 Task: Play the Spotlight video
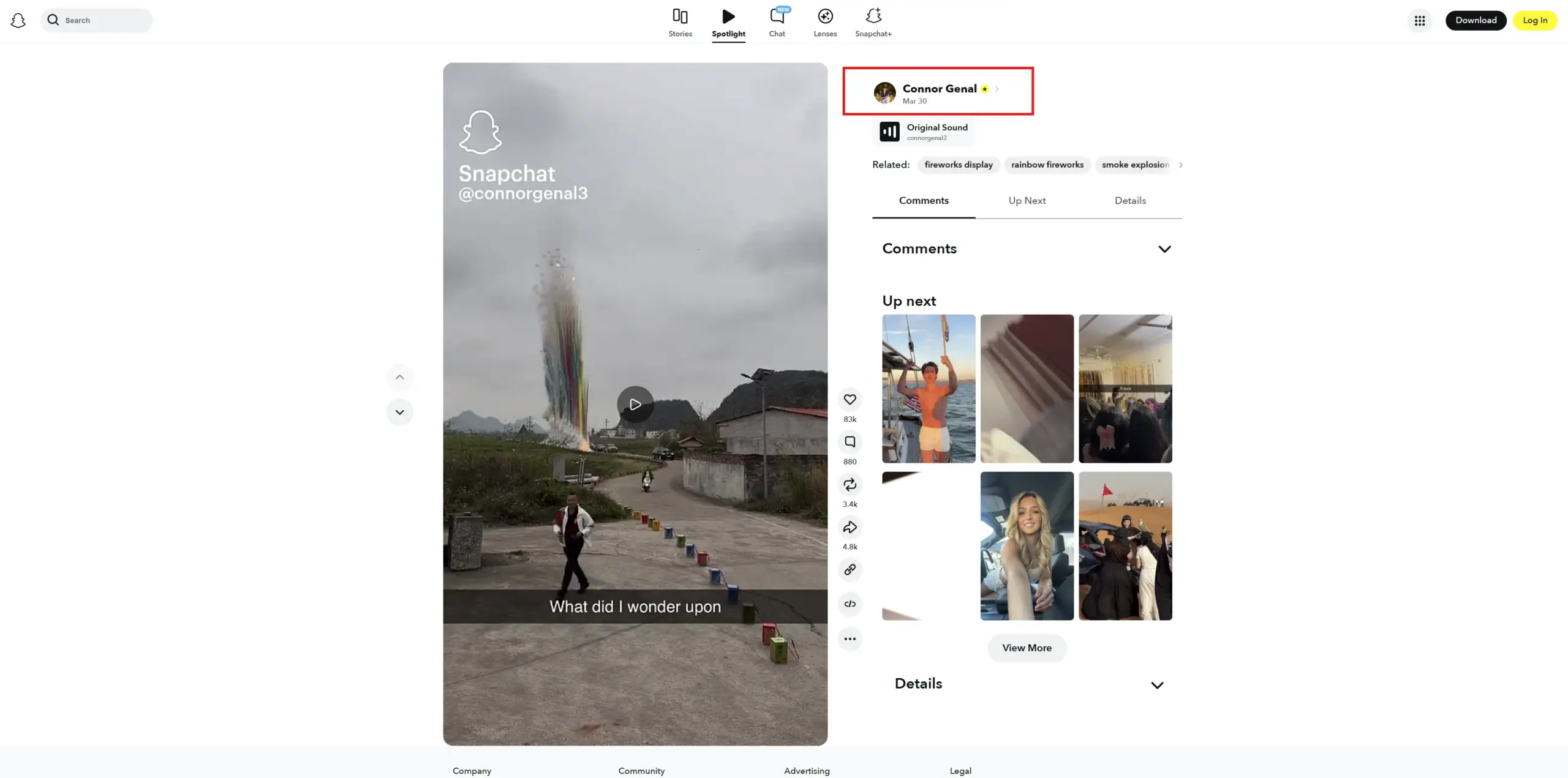click(x=635, y=404)
